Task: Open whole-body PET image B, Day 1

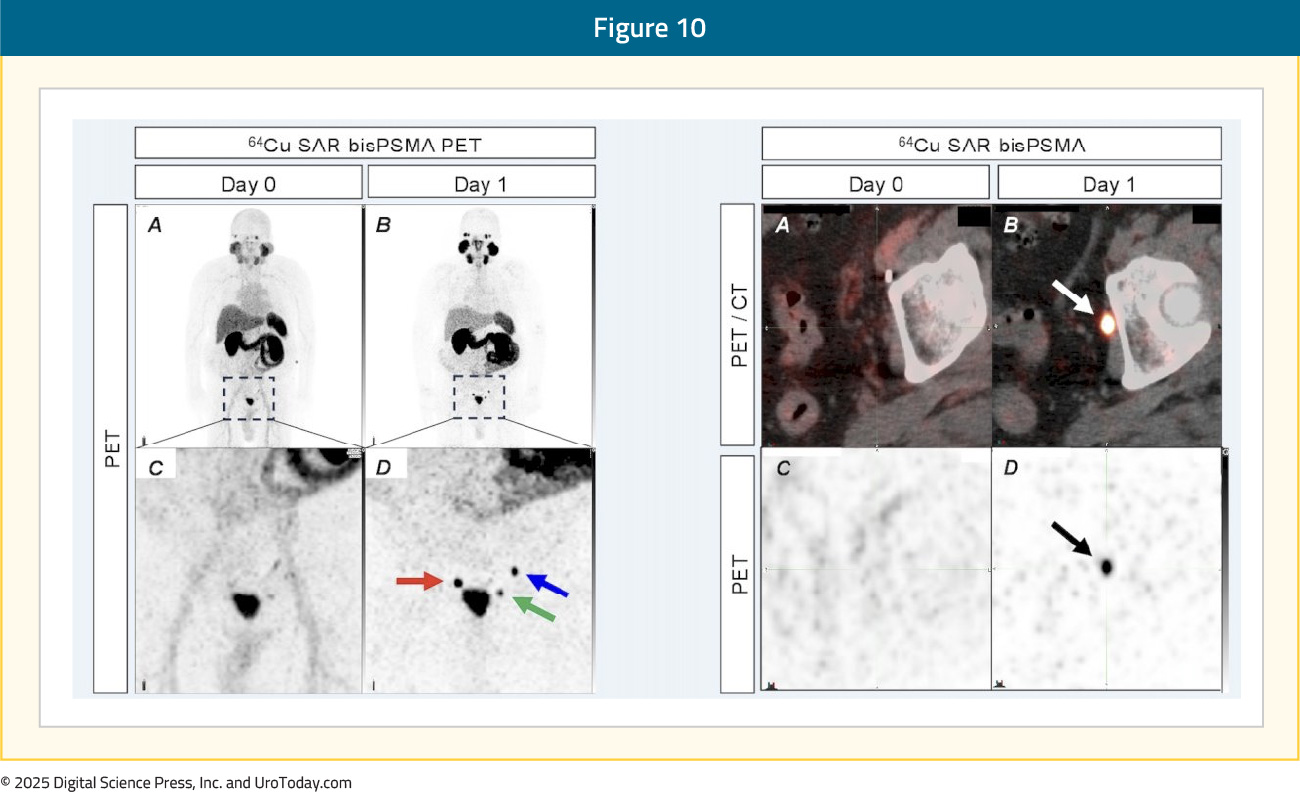Action: [480, 326]
